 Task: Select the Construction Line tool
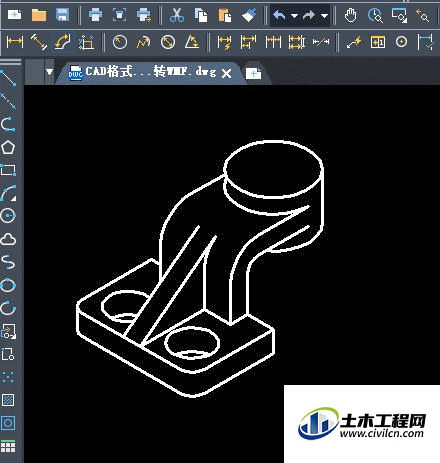8,101
